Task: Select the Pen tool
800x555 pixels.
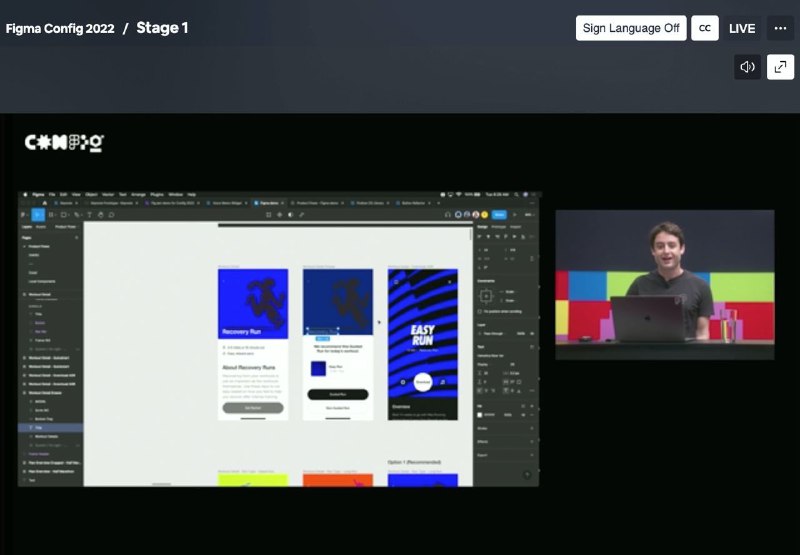Action: tap(77, 215)
